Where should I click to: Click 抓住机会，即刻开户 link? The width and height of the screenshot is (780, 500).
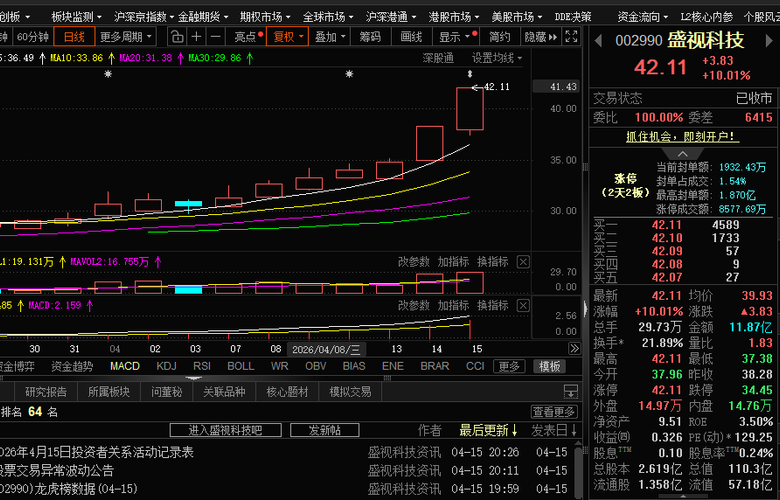682,137
